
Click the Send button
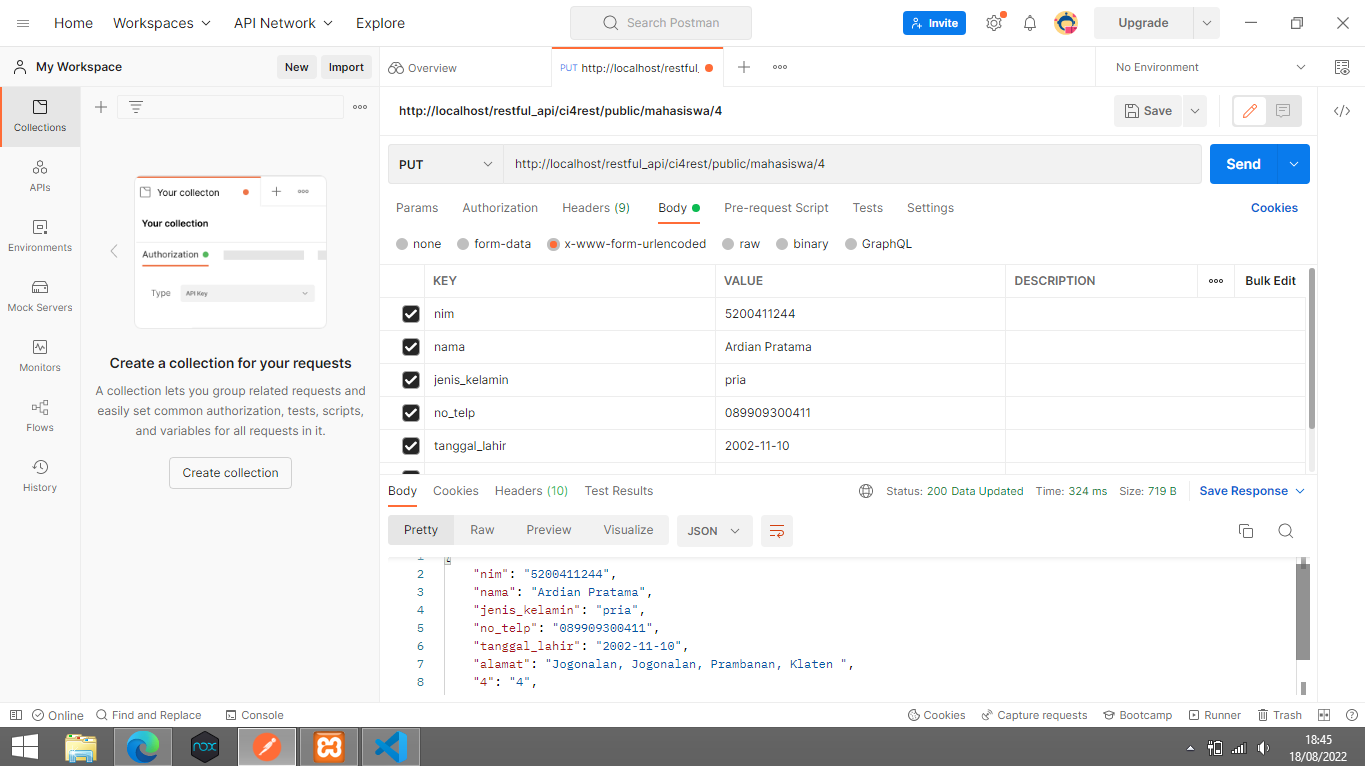pos(1244,164)
